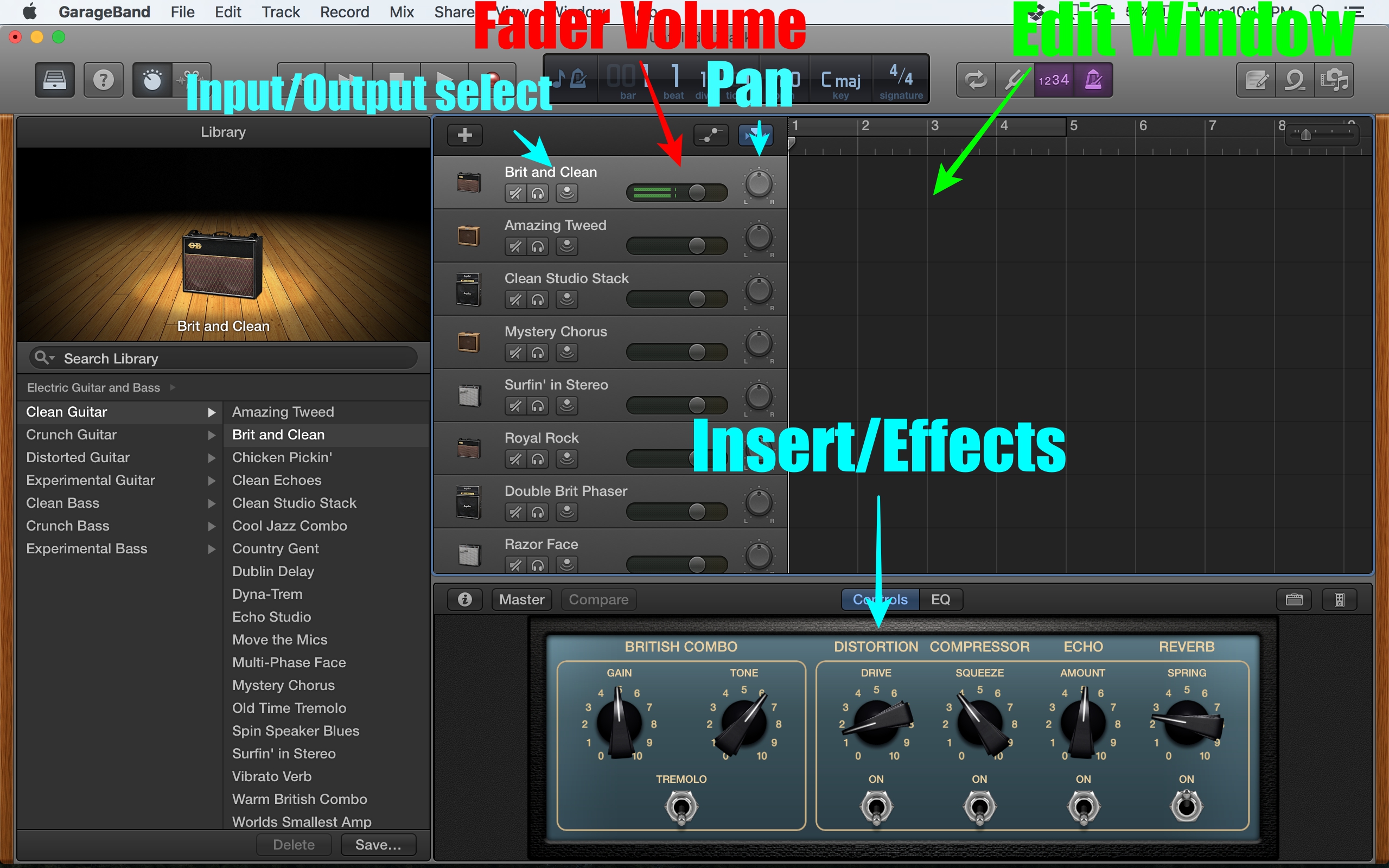The width and height of the screenshot is (1389, 868).
Task: Toggle the cycle loop button
Action: [x=976, y=80]
